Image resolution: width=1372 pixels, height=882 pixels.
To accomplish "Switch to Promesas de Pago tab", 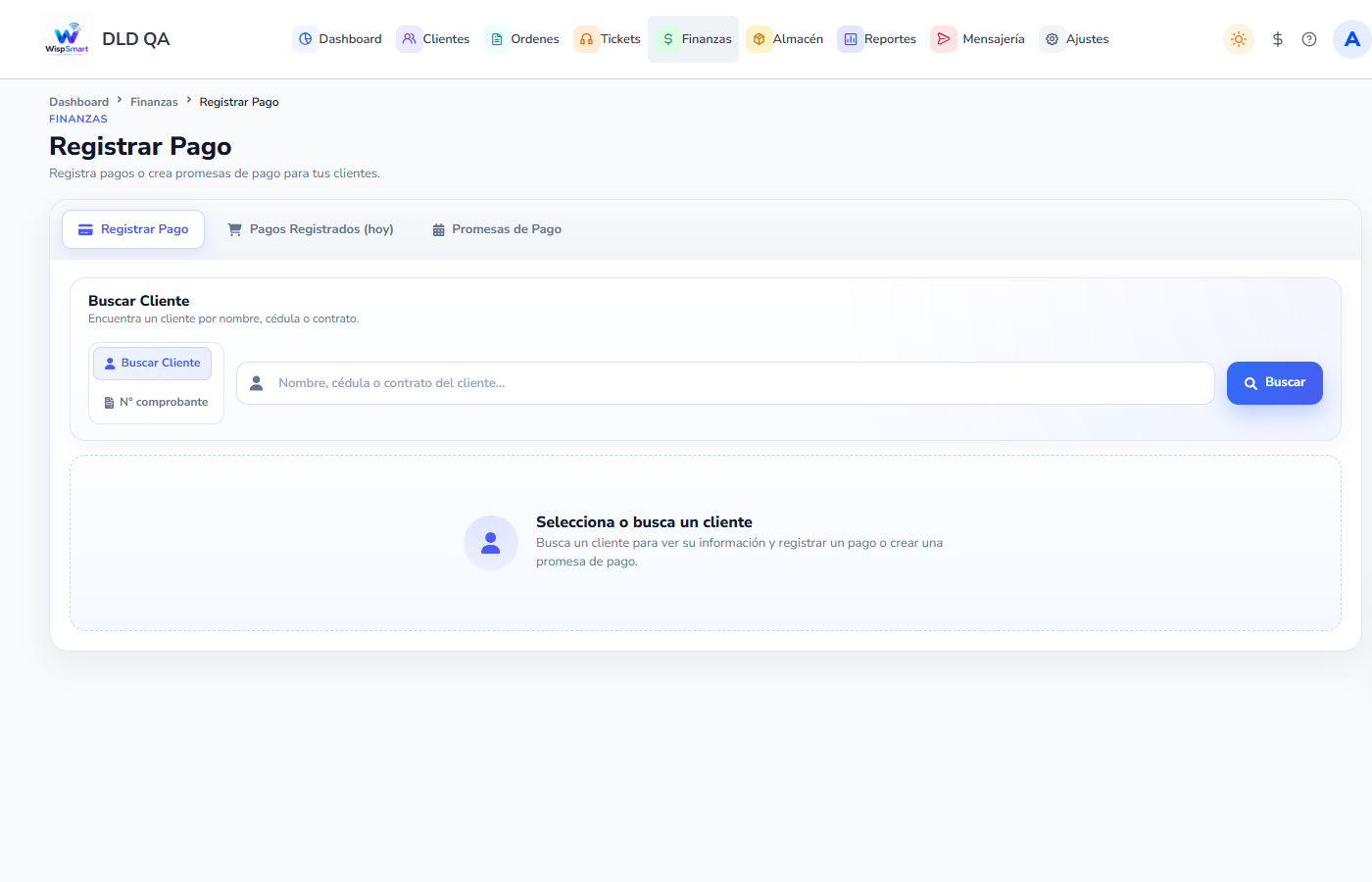I will pyautogui.click(x=497, y=229).
